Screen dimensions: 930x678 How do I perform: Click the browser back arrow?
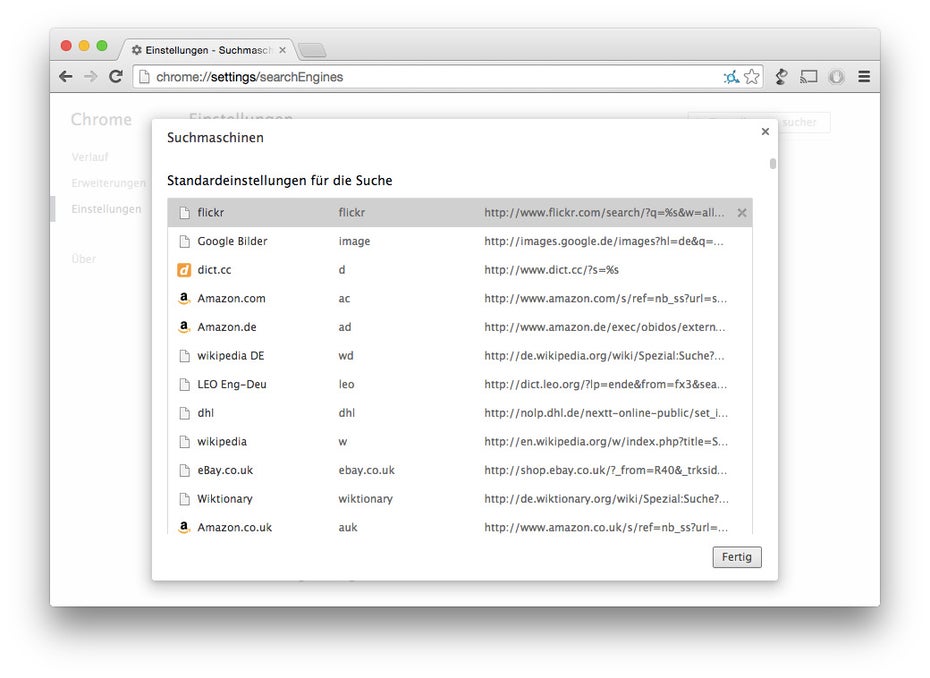66,77
